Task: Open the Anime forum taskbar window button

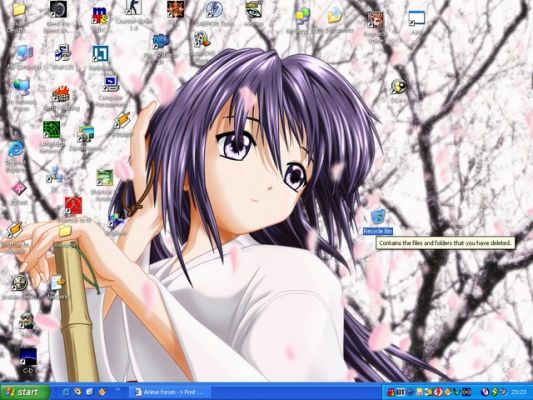Action: tap(170, 392)
